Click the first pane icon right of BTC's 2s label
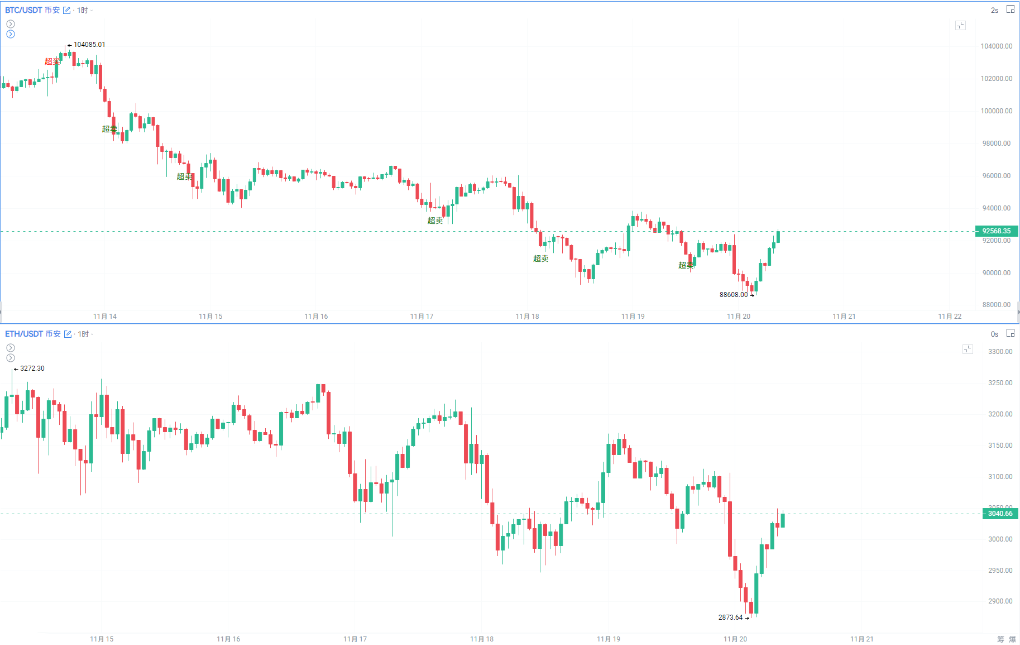The image size is (1020, 645). [x=1012, y=10]
